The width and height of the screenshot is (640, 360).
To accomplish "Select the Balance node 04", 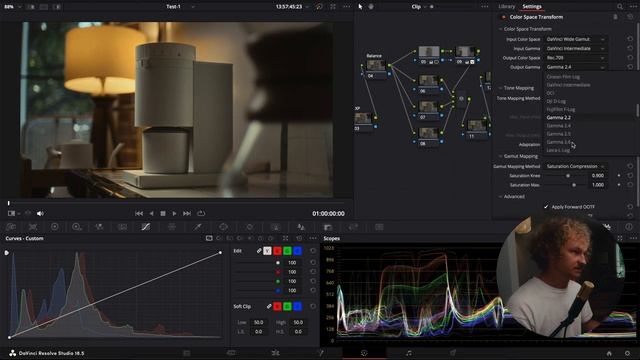I will click(376, 68).
